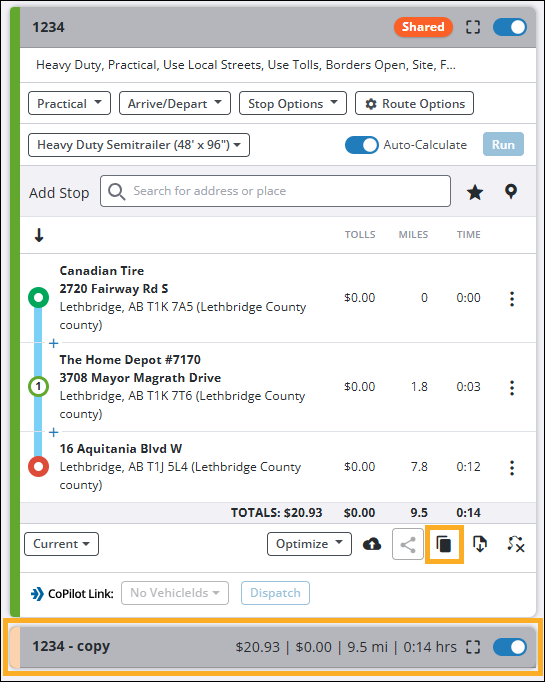
Task: Select the 16 Aquitania Blvd W stop
Action: (121, 448)
